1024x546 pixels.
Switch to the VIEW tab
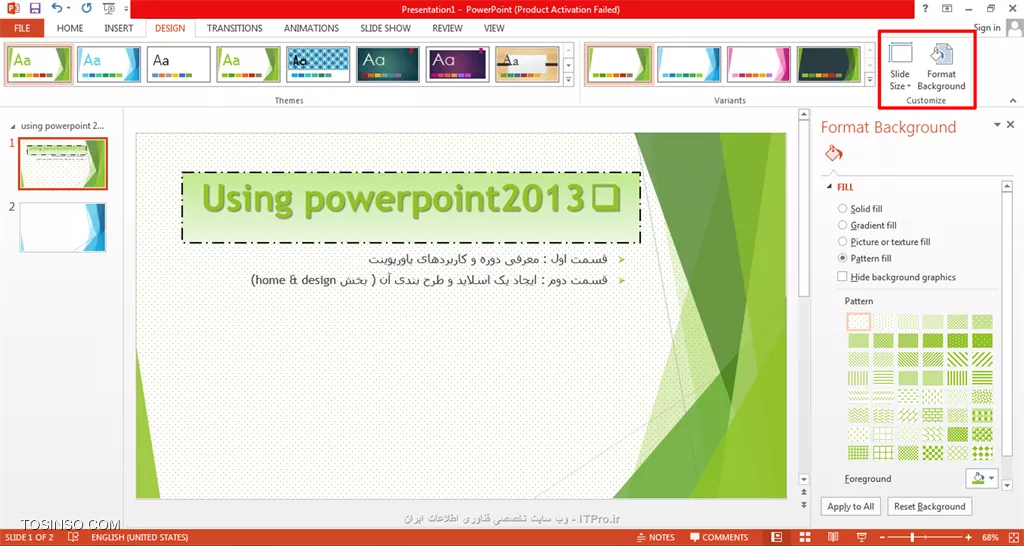tap(494, 28)
